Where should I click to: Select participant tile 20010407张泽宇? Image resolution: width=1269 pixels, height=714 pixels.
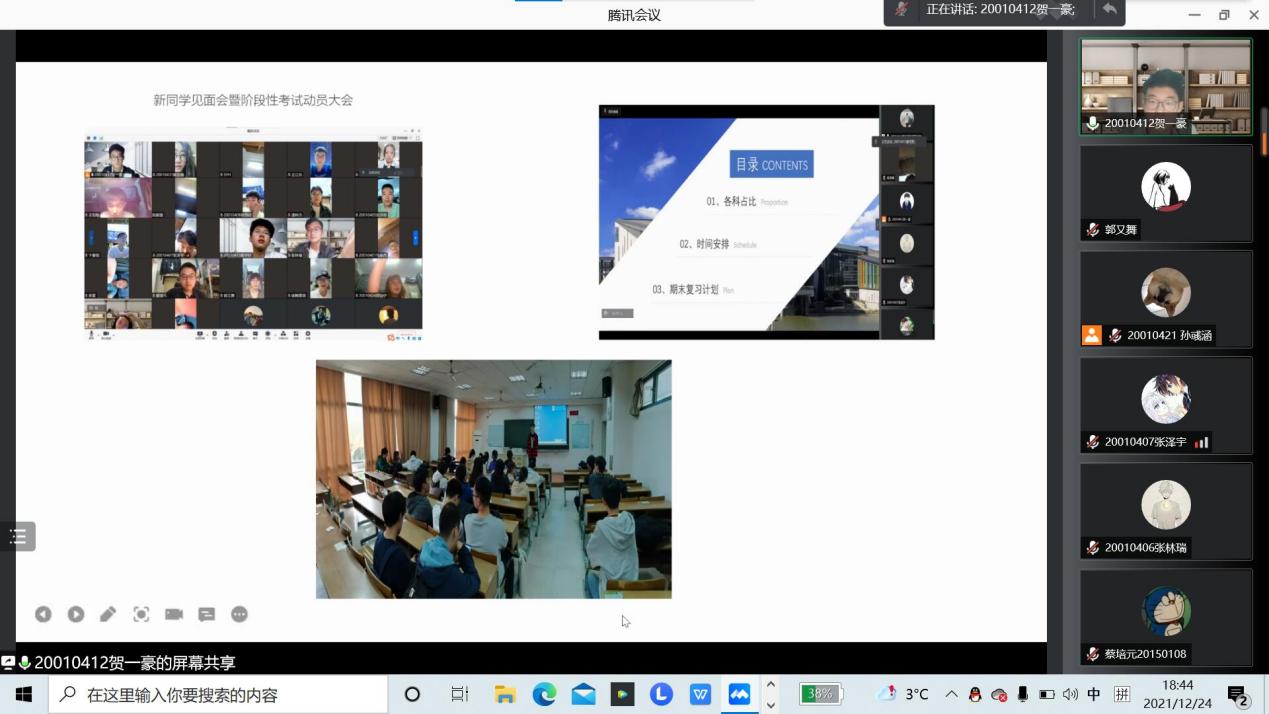click(1166, 405)
